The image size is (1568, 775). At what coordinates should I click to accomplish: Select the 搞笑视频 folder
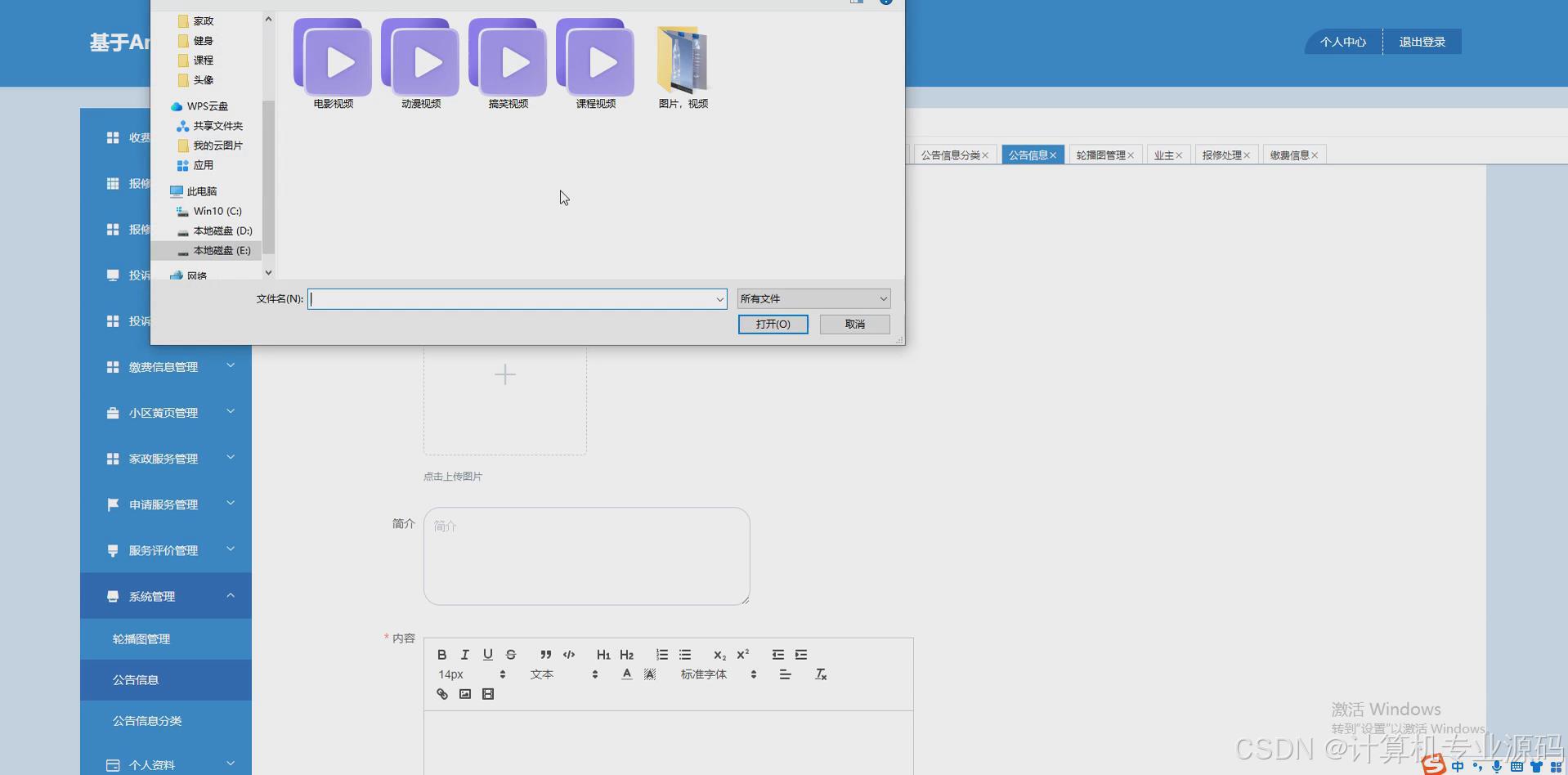pos(508,64)
